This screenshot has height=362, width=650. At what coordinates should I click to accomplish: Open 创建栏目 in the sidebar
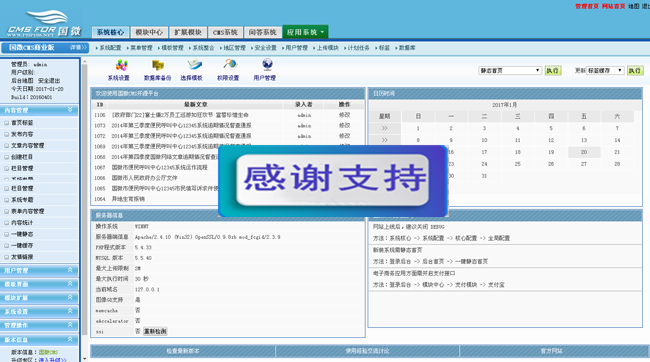click(x=22, y=157)
